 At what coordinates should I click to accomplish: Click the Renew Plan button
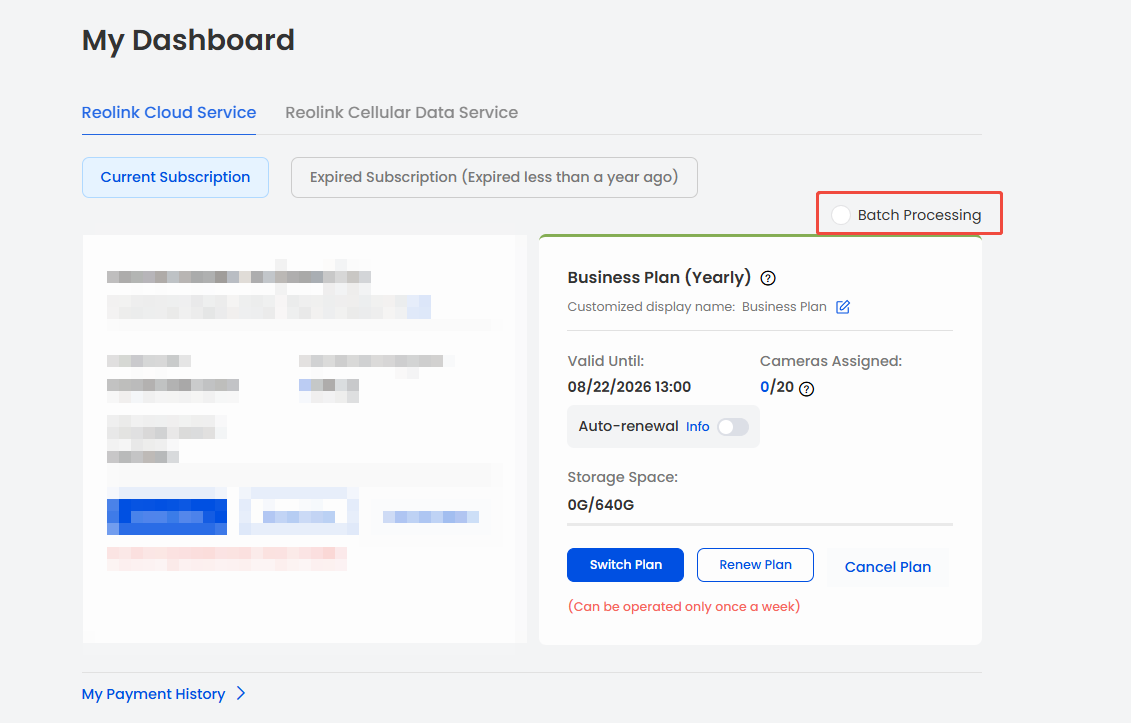[x=755, y=565]
